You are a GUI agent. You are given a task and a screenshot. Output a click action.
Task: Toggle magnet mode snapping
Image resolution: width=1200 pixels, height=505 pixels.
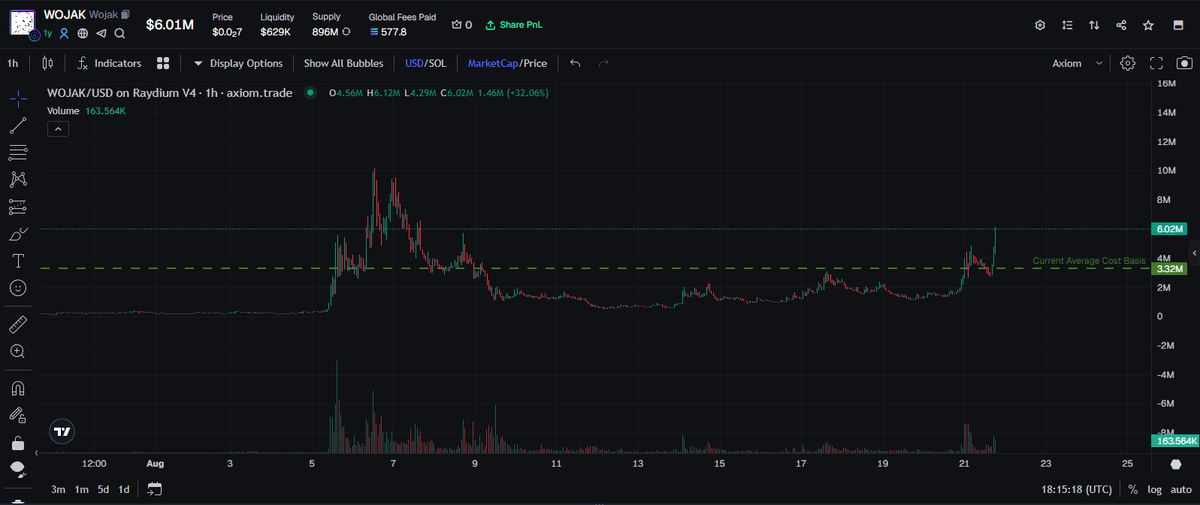click(x=18, y=388)
